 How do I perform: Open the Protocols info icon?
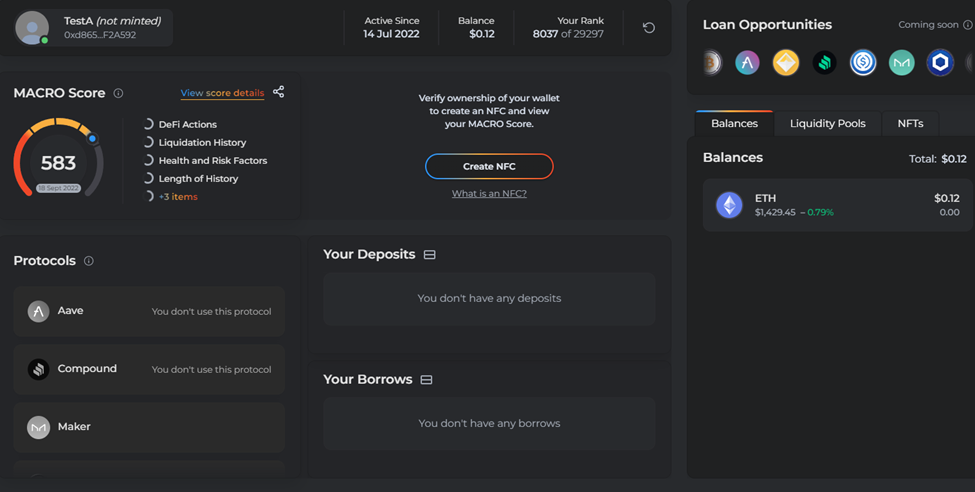[89, 261]
